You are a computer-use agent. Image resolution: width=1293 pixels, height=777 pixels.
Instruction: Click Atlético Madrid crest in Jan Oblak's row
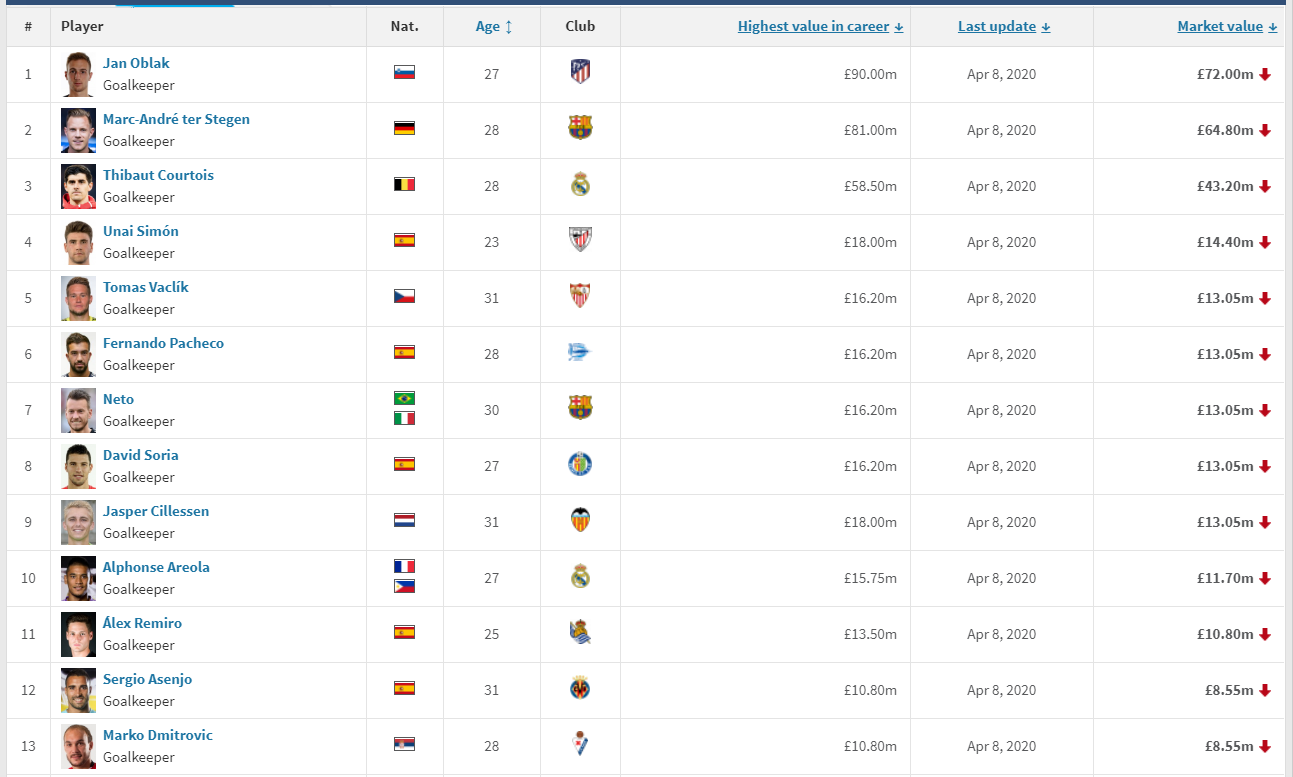tap(580, 72)
